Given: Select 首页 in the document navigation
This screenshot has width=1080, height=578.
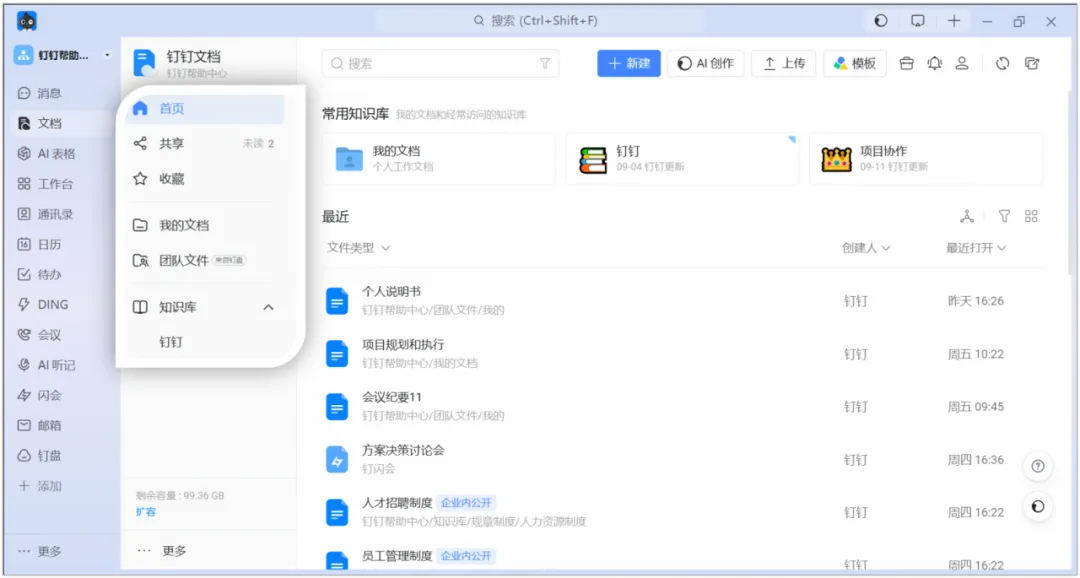Looking at the screenshot, I should click(205, 109).
